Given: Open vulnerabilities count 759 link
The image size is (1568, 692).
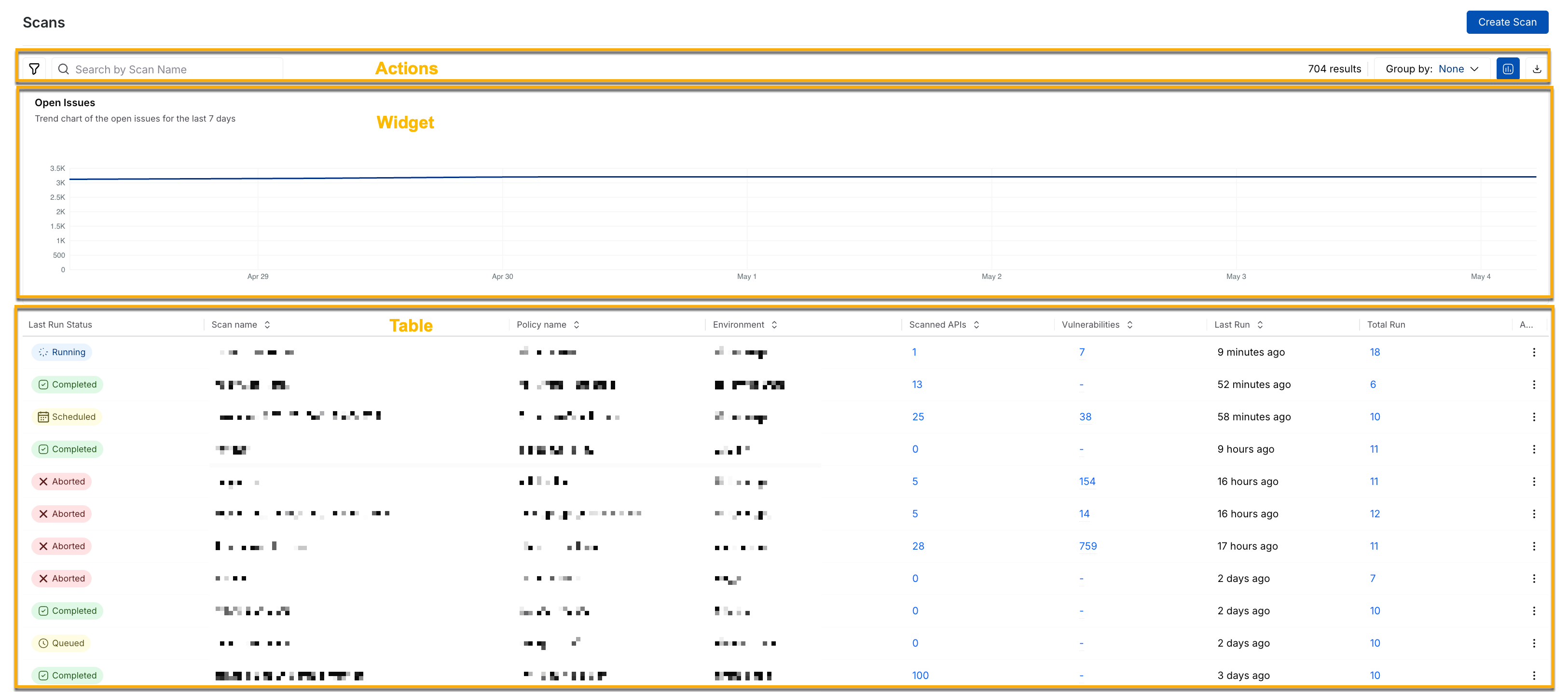Looking at the screenshot, I should [x=1088, y=546].
